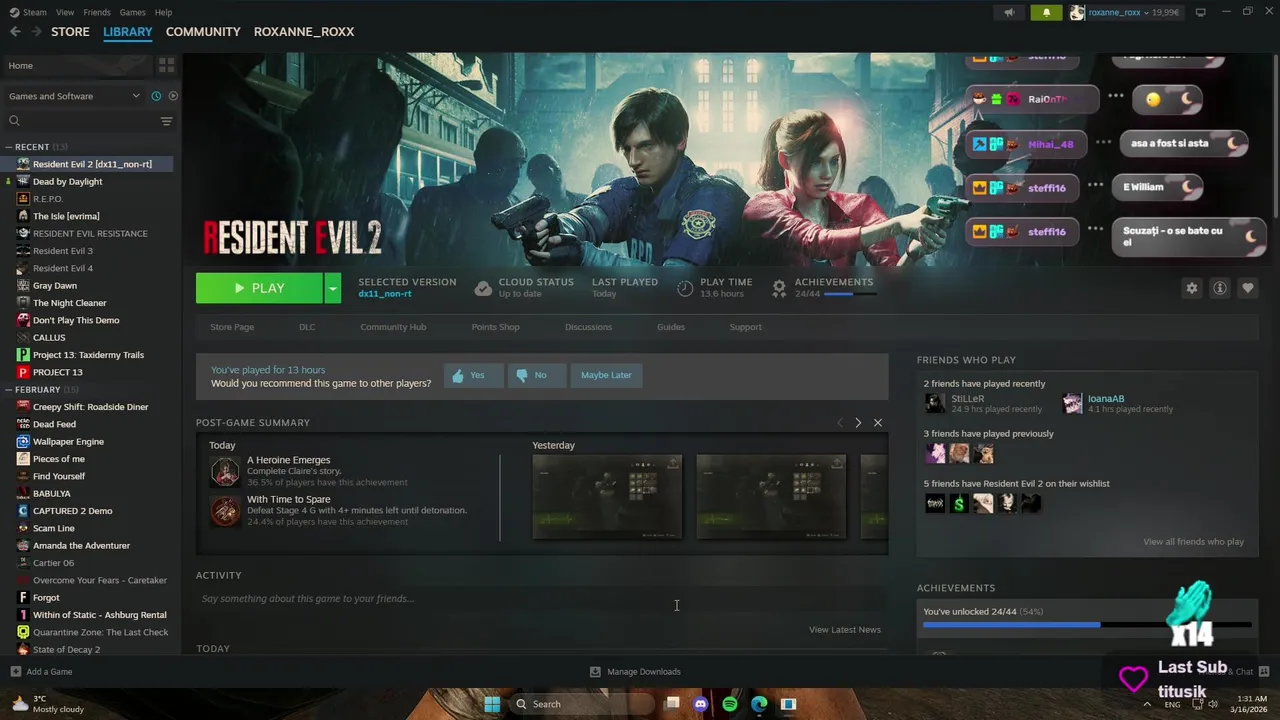Open friend ioanaAB's avatar

click(x=1072, y=403)
